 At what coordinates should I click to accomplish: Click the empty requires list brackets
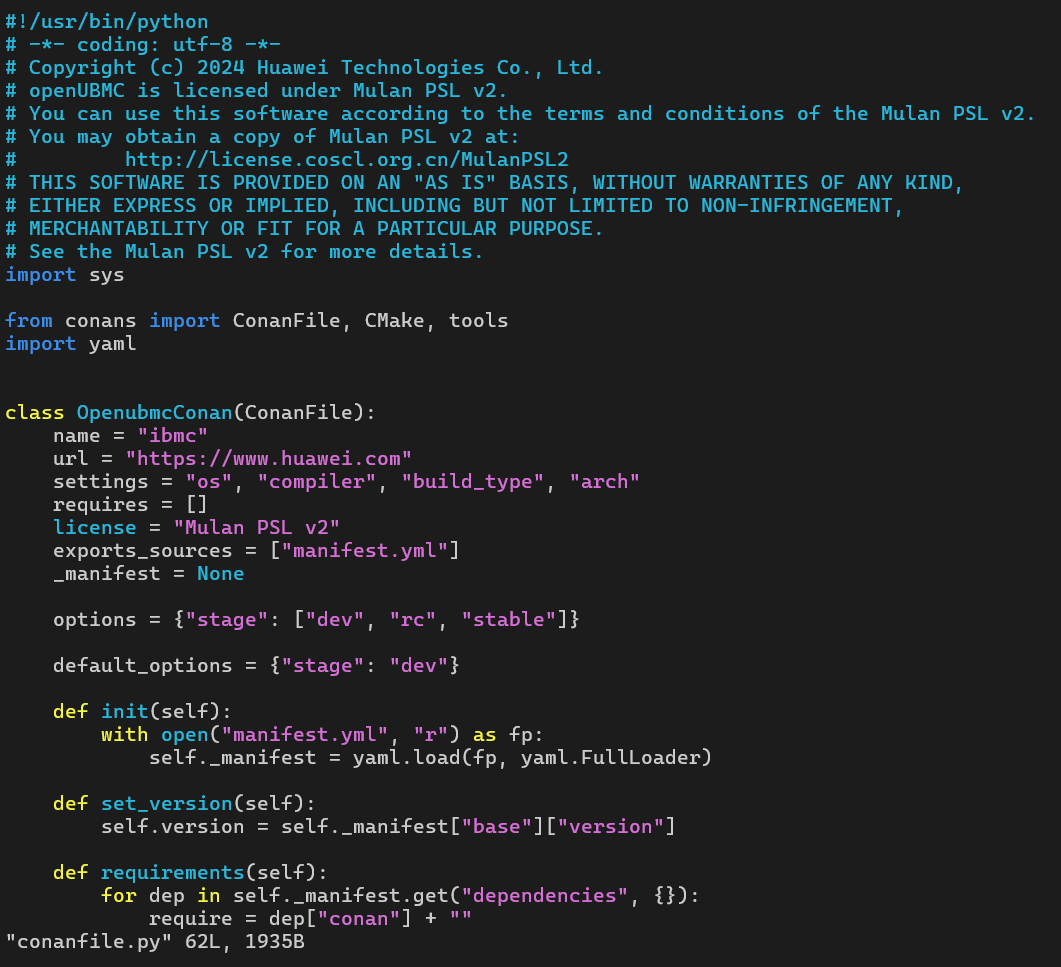point(196,505)
